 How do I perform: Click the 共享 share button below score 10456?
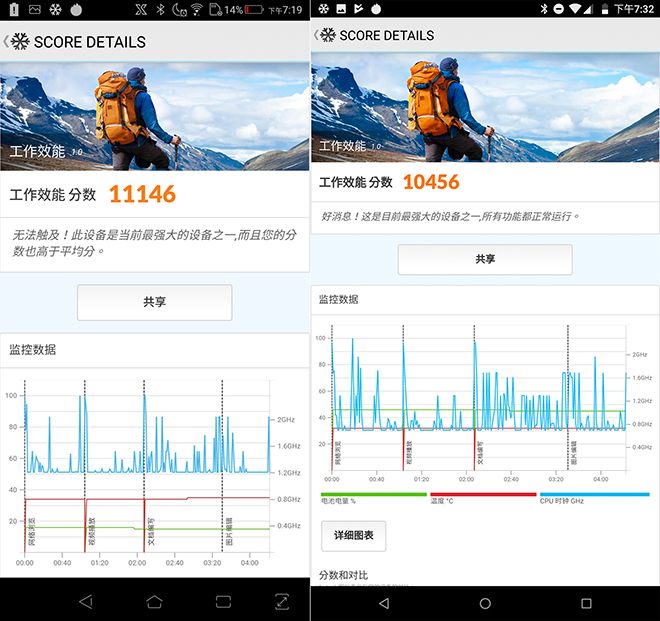[485, 259]
